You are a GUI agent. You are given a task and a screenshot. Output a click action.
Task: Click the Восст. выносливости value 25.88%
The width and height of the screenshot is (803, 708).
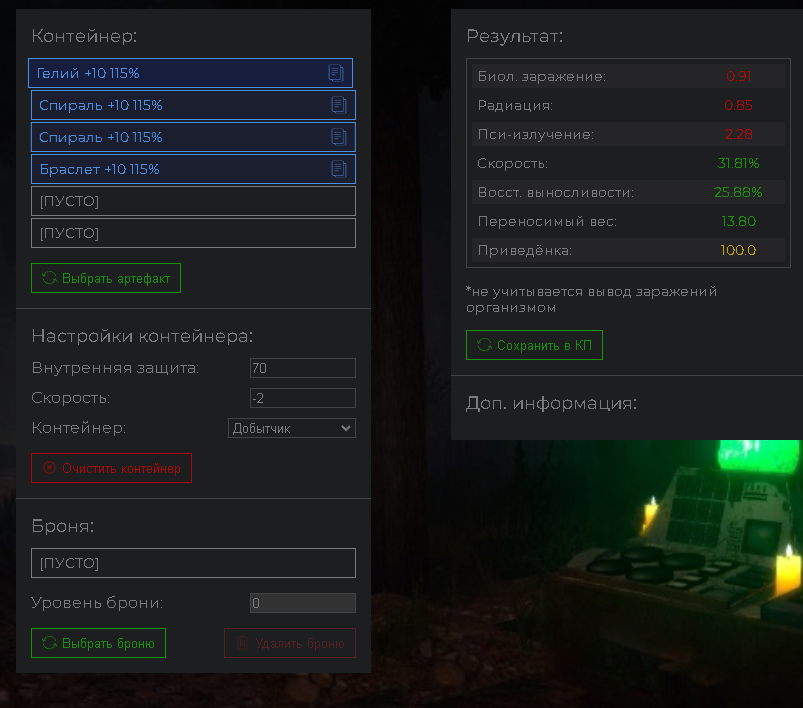pyautogui.click(x=738, y=192)
